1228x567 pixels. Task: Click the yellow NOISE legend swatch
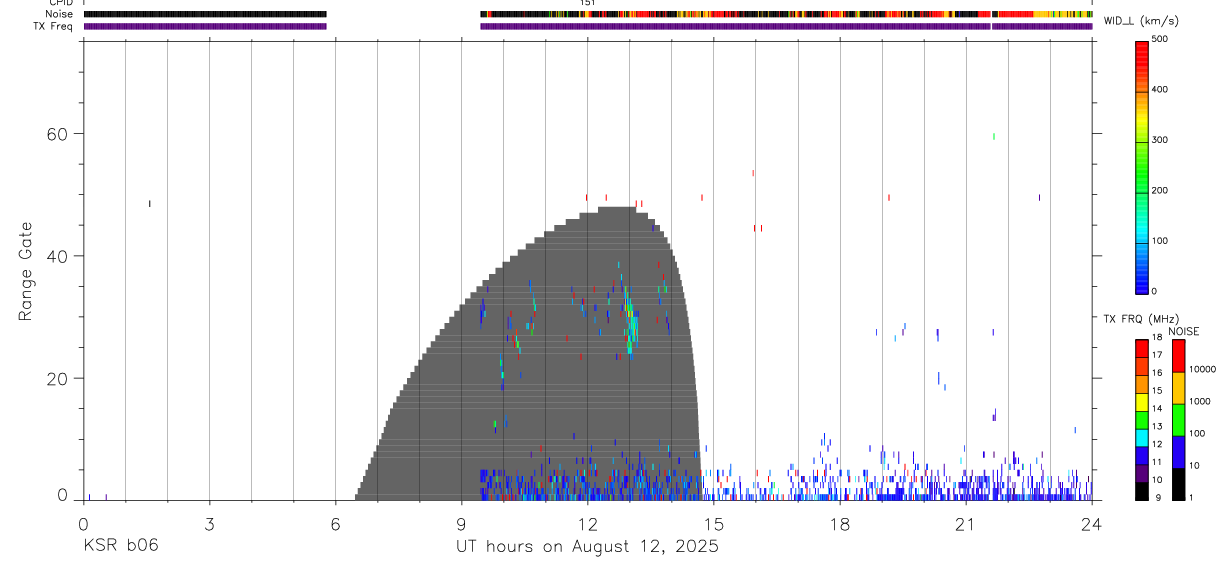click(1179, 388)
